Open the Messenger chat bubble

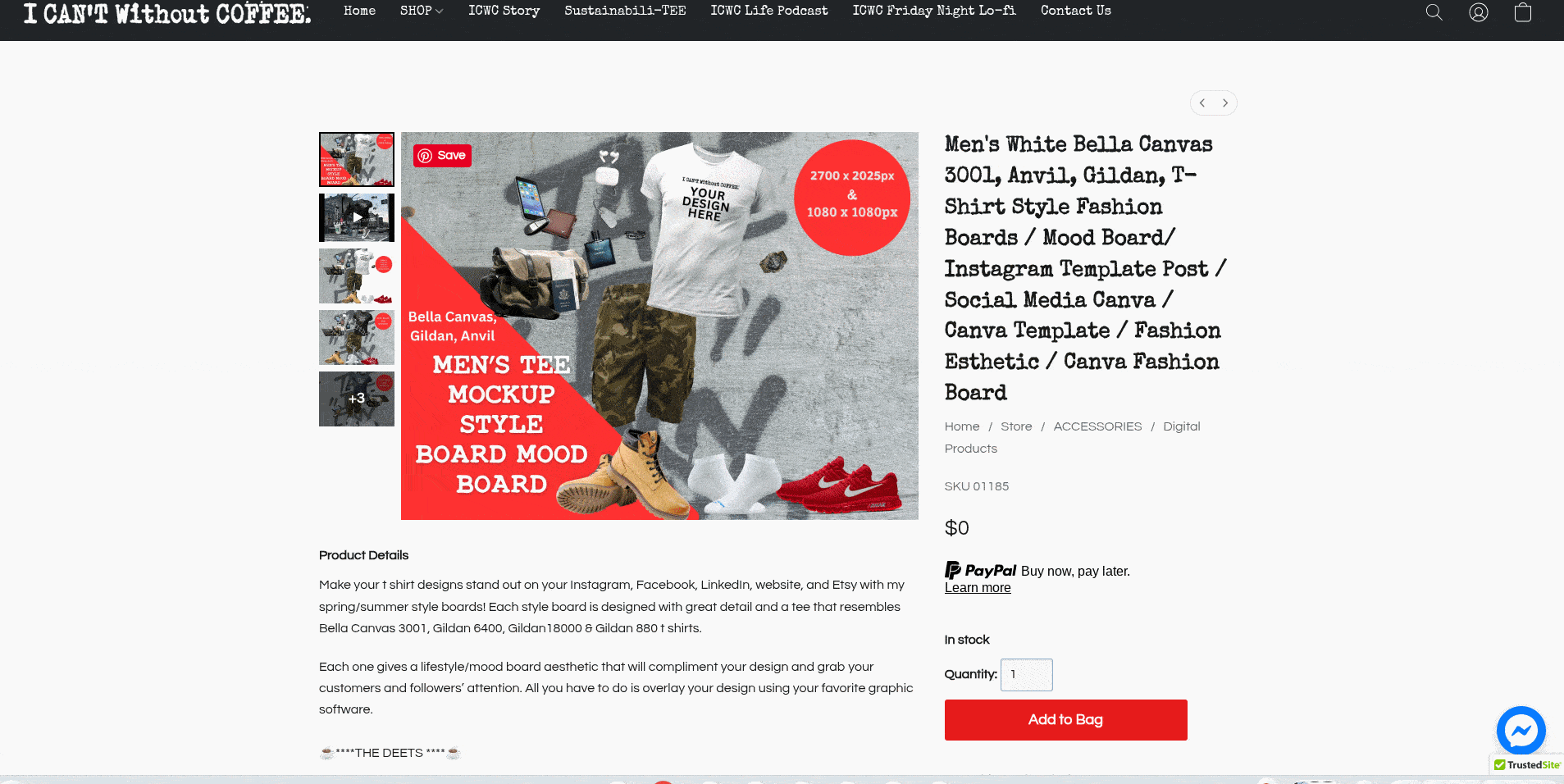tap(1521, 730)
